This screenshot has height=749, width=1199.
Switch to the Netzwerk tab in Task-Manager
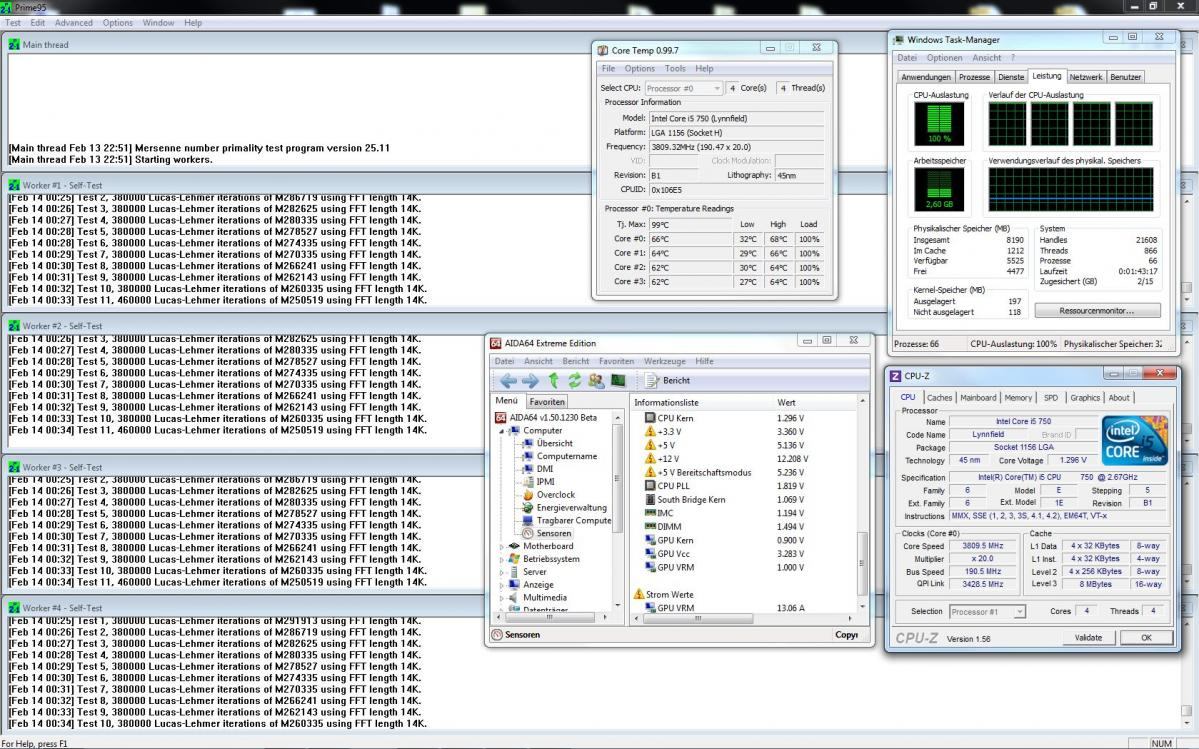pyautogui.click(x=1086, y=77)
